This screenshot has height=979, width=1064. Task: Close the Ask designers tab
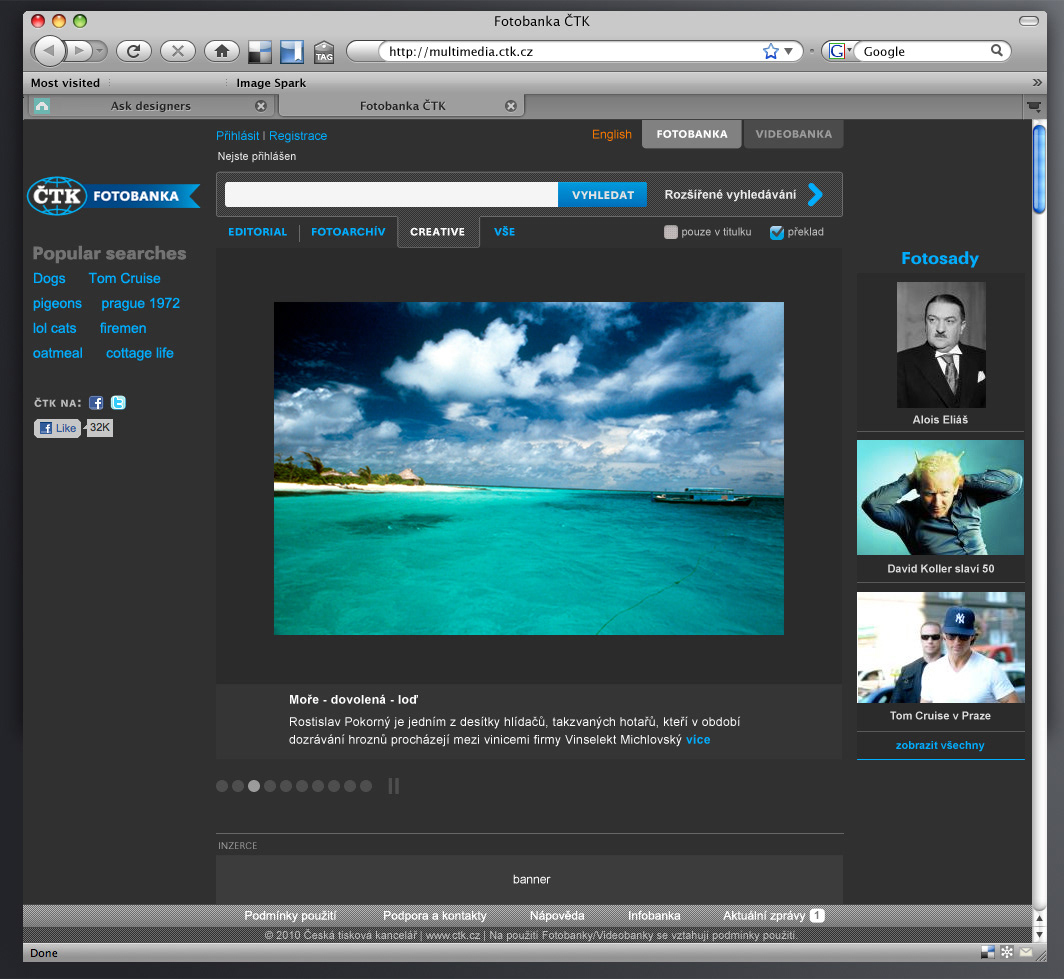[x=261, y=106]
